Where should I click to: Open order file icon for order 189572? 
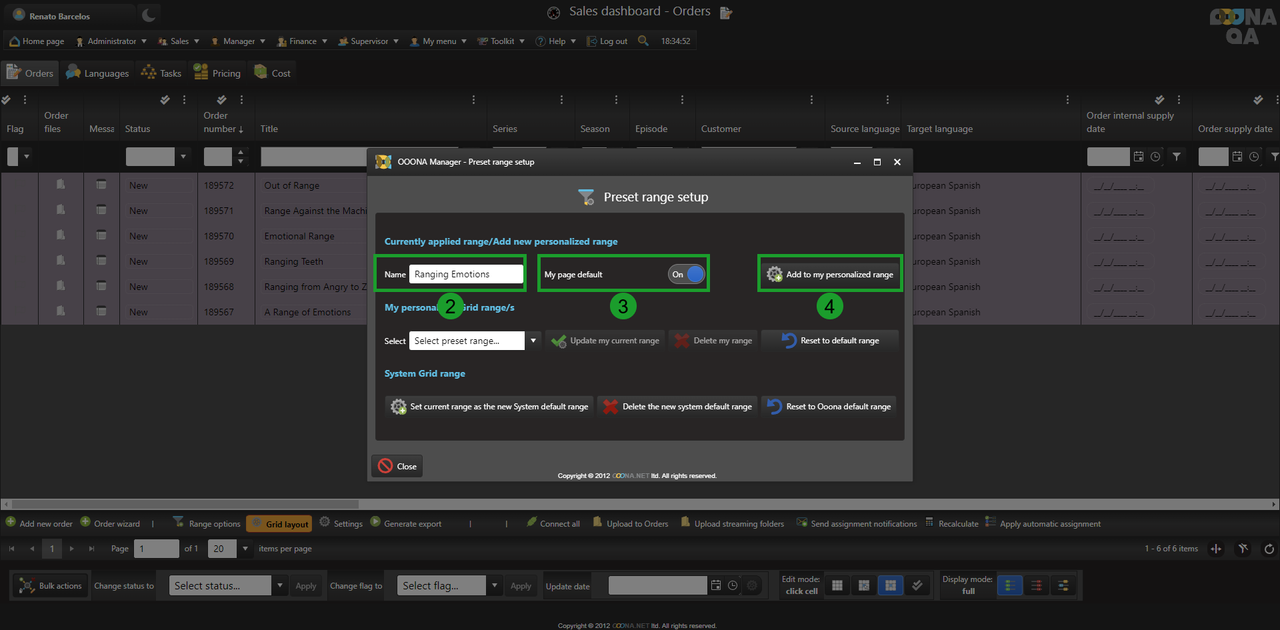tap(61, 185)
